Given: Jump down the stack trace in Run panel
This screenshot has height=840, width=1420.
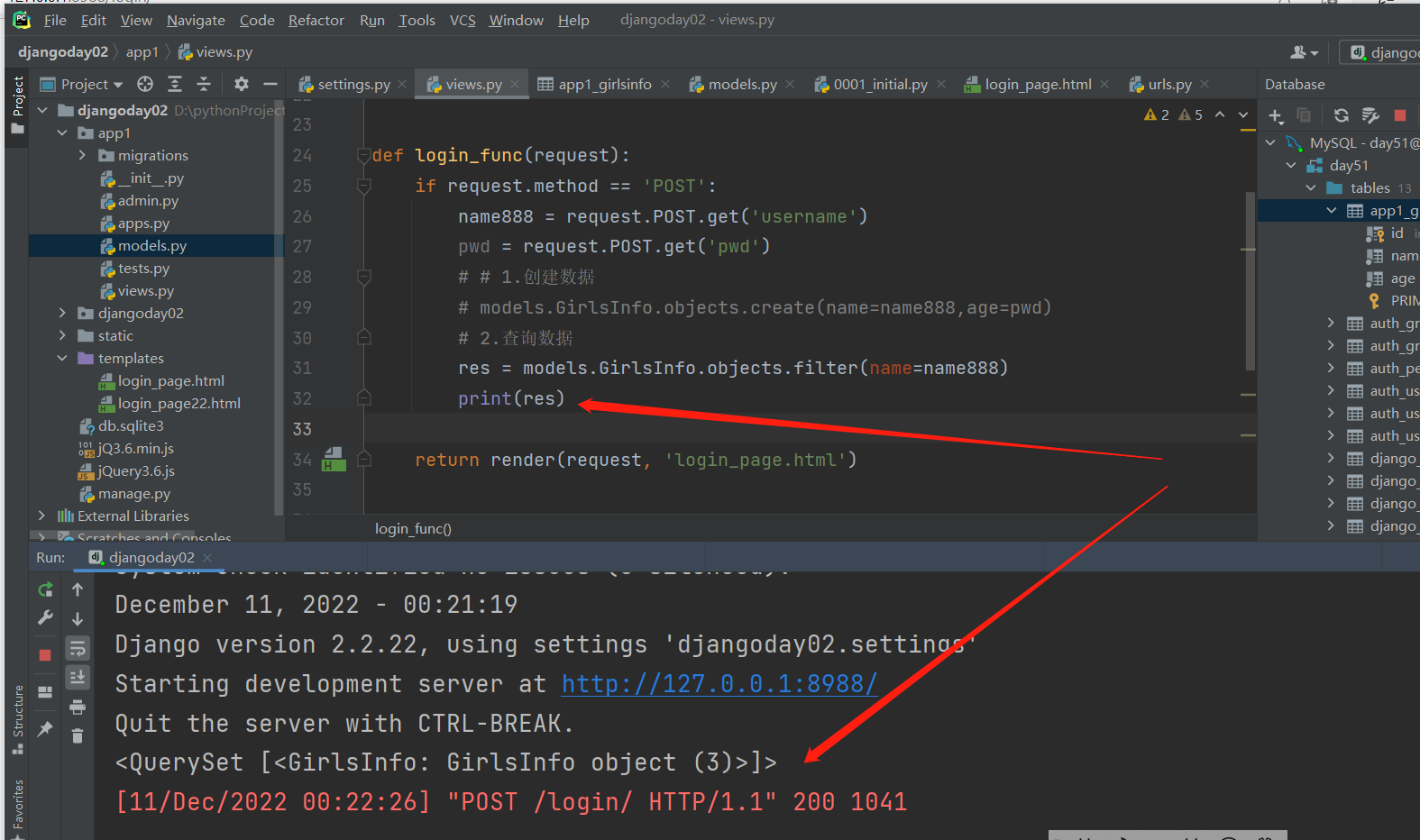Looking at the screenshot, I should pos(78,618).
